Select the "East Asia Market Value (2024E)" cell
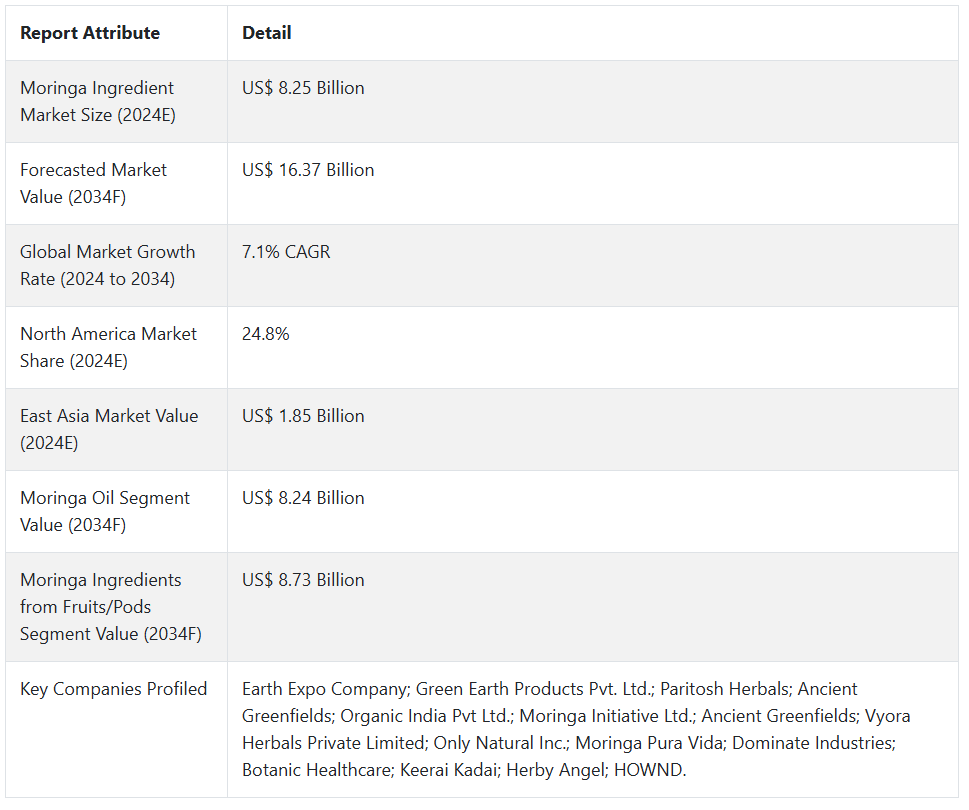Screen dimensions: 969x810 click(109, 429)
